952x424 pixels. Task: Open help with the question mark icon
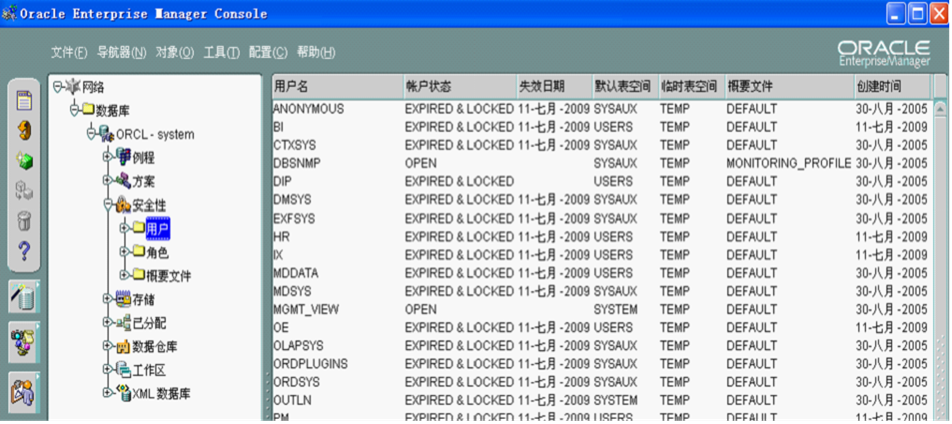click(x=24, y=250)
